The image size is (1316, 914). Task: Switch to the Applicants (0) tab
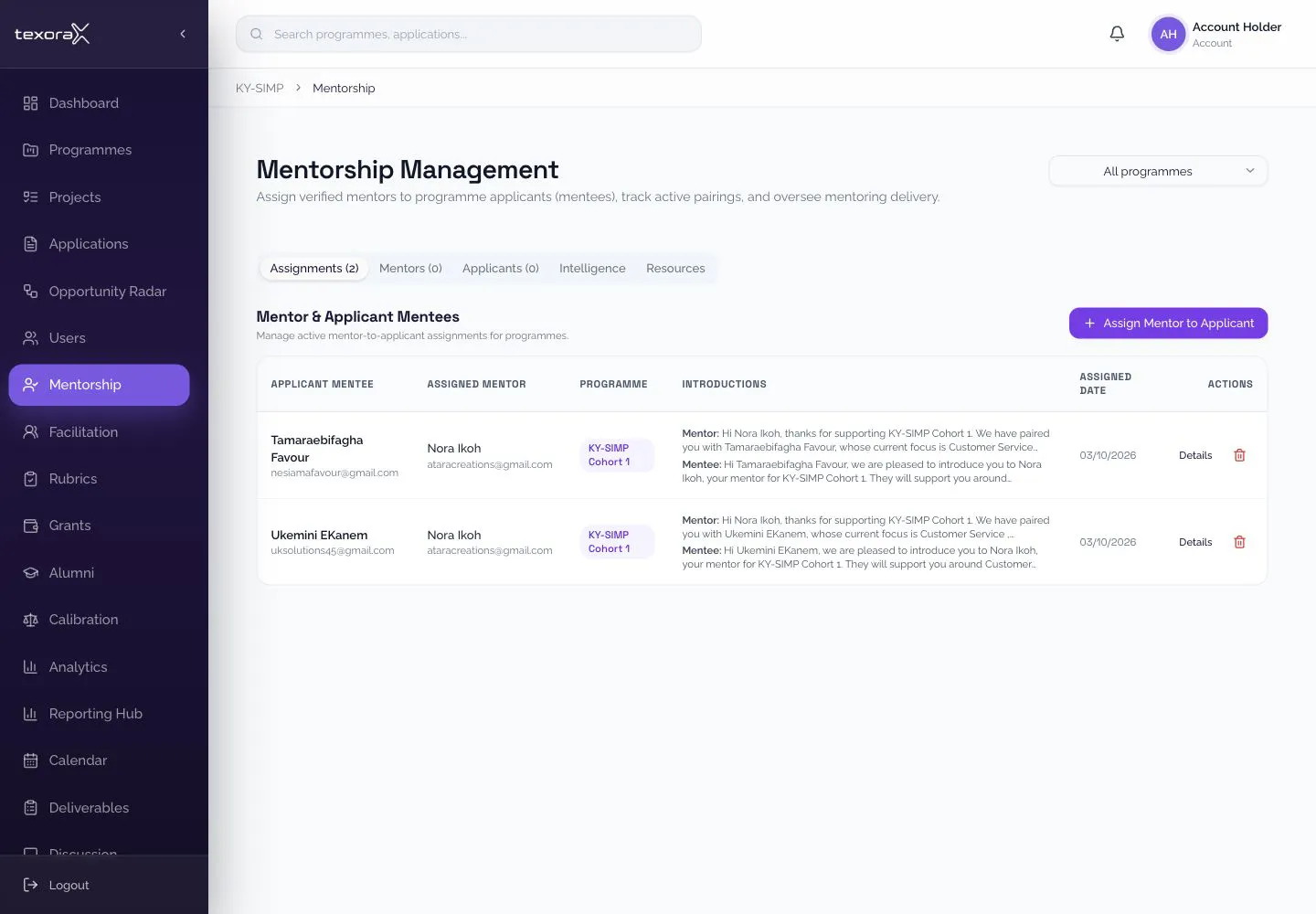[x=501, y=269]
